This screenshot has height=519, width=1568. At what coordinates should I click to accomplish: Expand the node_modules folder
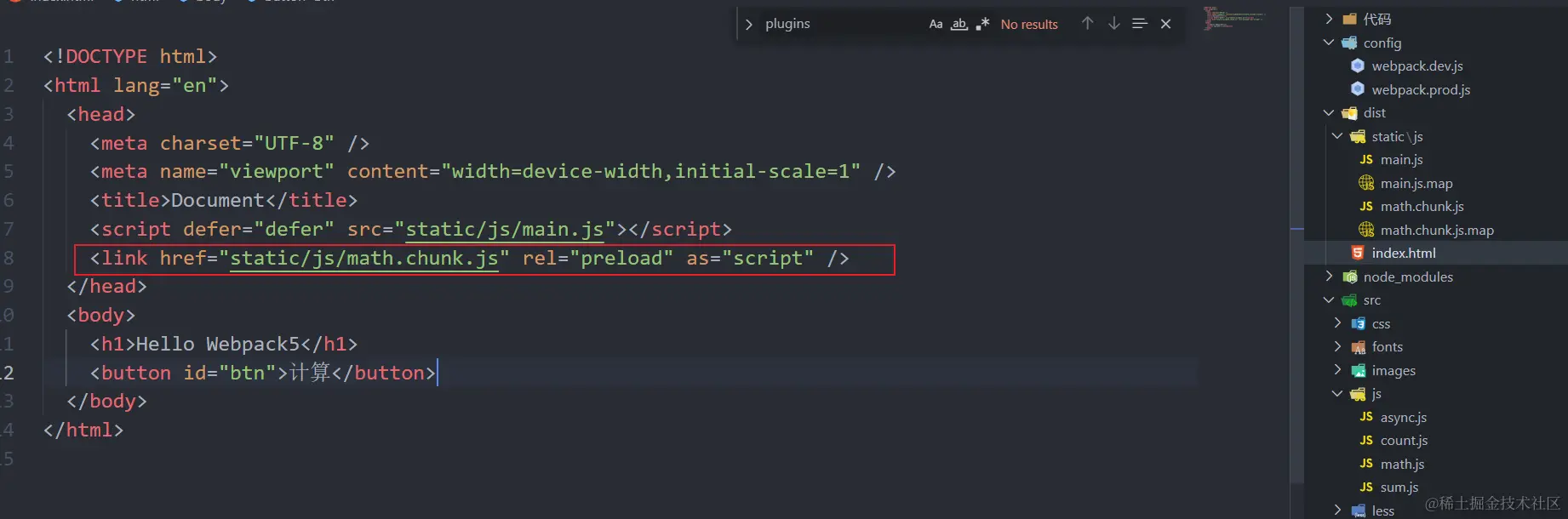pyautogui.click(x=1329, y=277)
